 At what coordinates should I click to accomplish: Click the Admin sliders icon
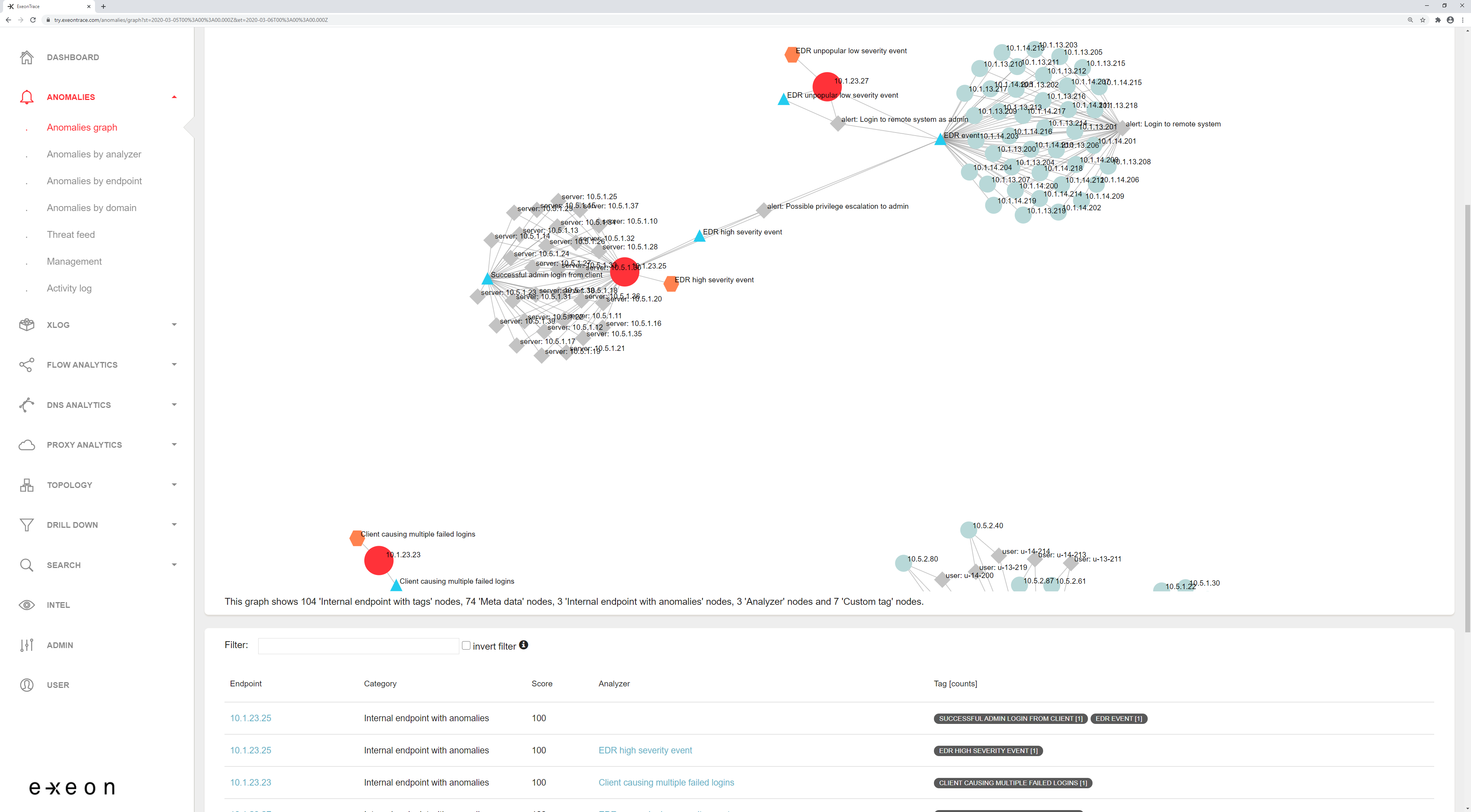(26, 645)
